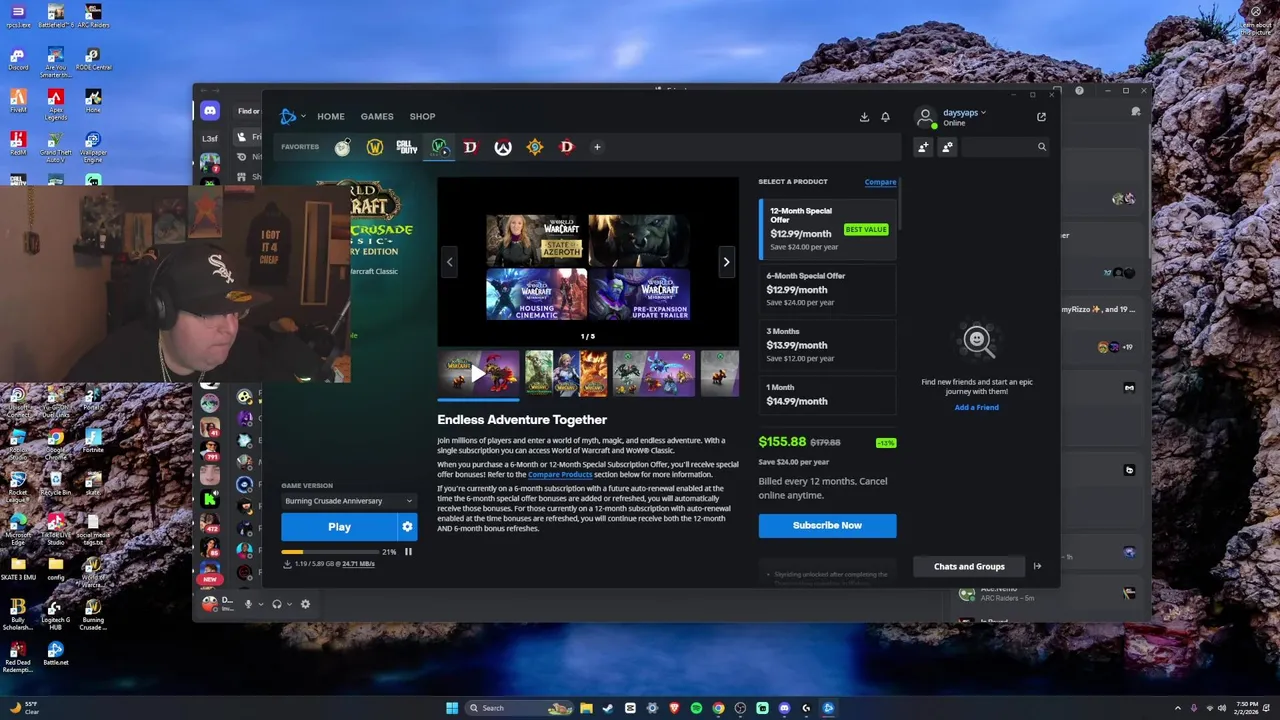1280x720 pixels.
Task: Open the second screenshot thumbnail
Action: point(566,373)
